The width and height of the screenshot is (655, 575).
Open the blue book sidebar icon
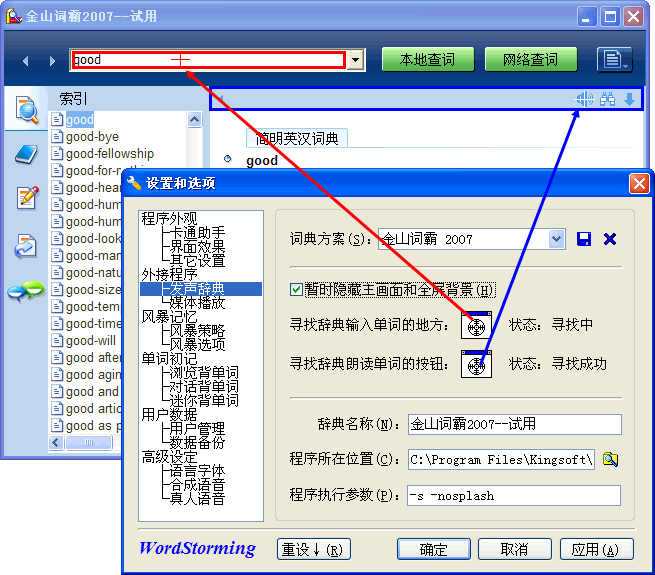(x=26, y=154)
